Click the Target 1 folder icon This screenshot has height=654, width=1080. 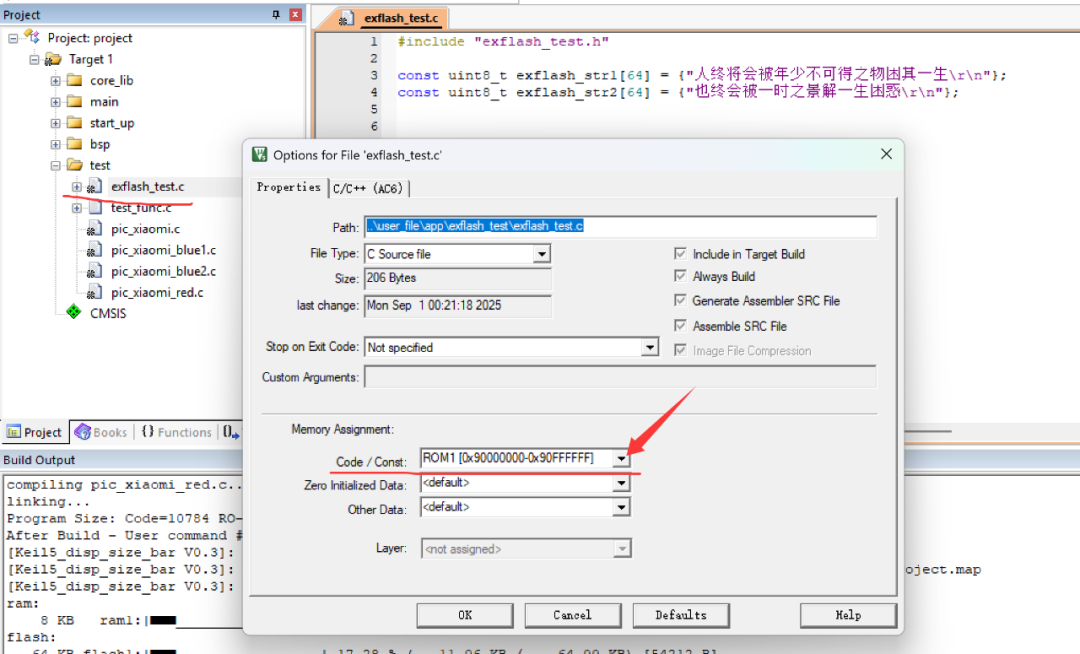pos(53,59)
